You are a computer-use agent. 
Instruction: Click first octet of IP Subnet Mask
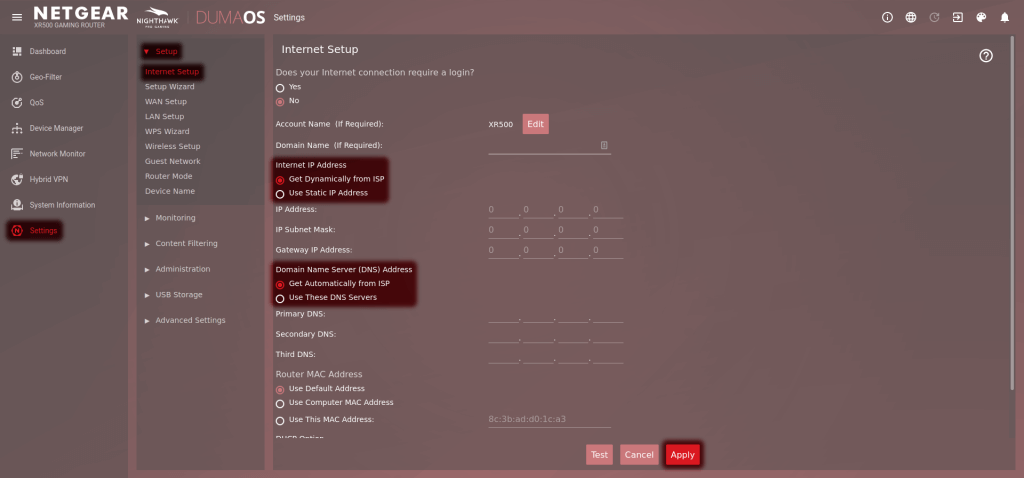[x=504, y=230]
